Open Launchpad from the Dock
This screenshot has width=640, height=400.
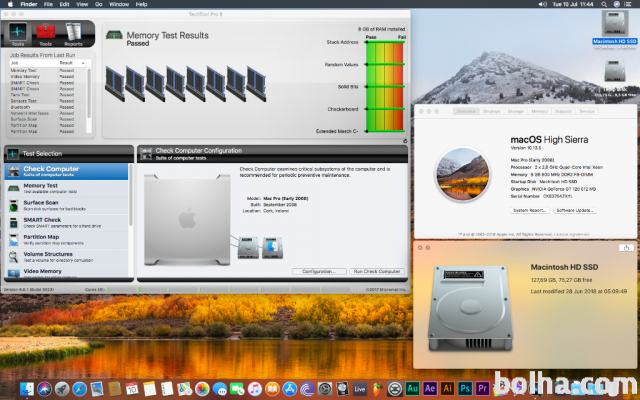point(62,389)
